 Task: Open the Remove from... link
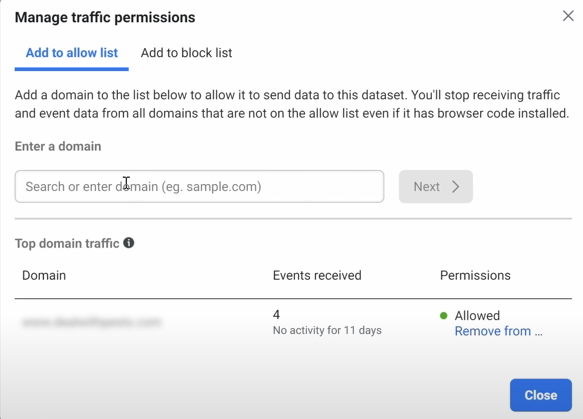[x=499, y=331]
